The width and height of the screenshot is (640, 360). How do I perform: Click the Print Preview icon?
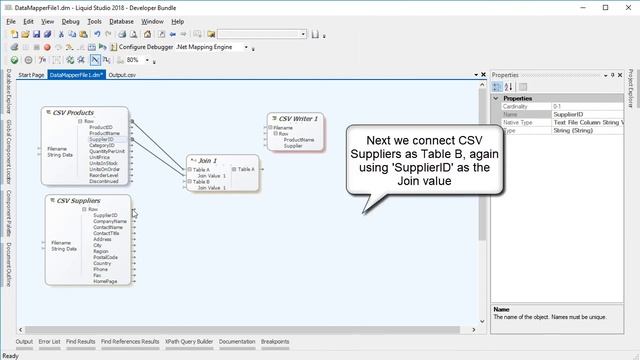click(133, 34)
